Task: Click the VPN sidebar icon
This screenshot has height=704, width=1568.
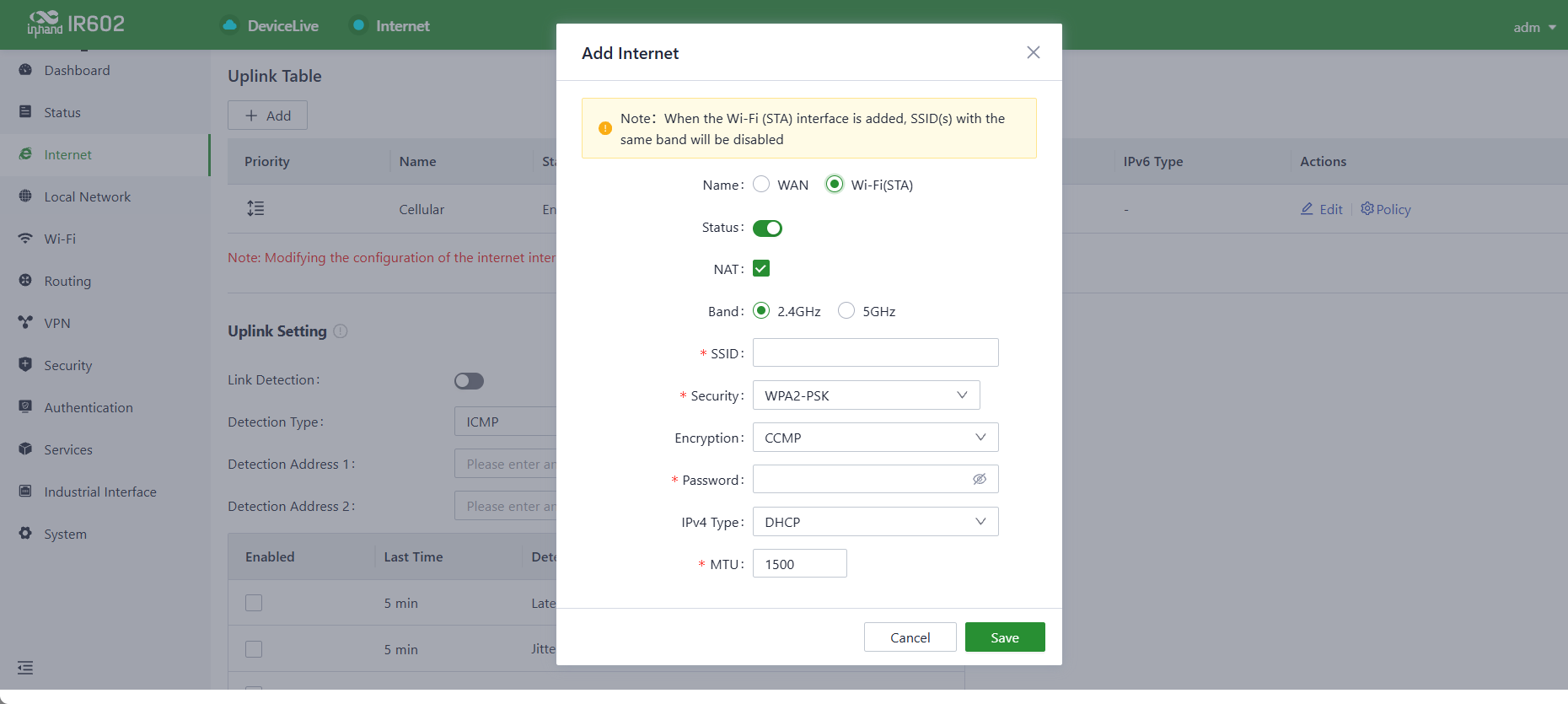Action: tap(25, 323)
